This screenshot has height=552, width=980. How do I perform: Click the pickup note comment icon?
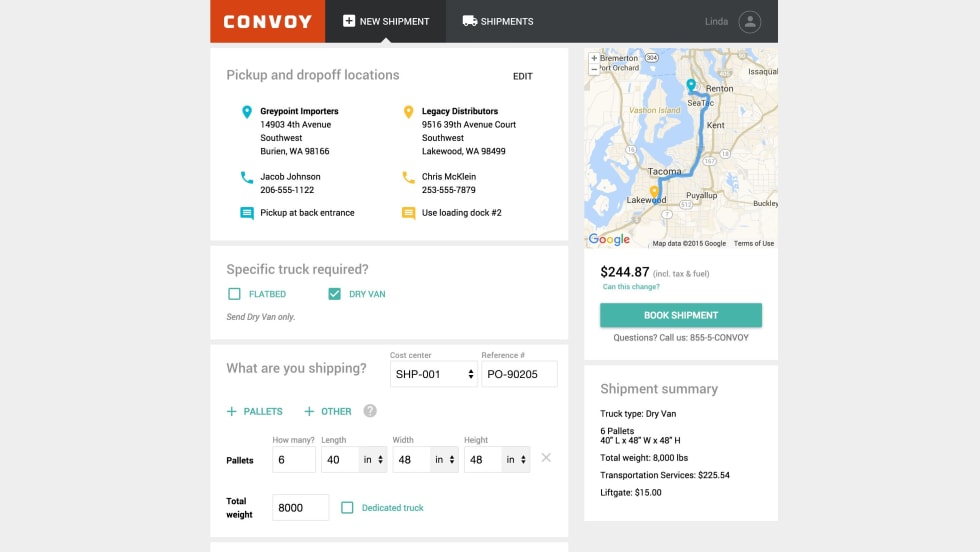[247, 213]
